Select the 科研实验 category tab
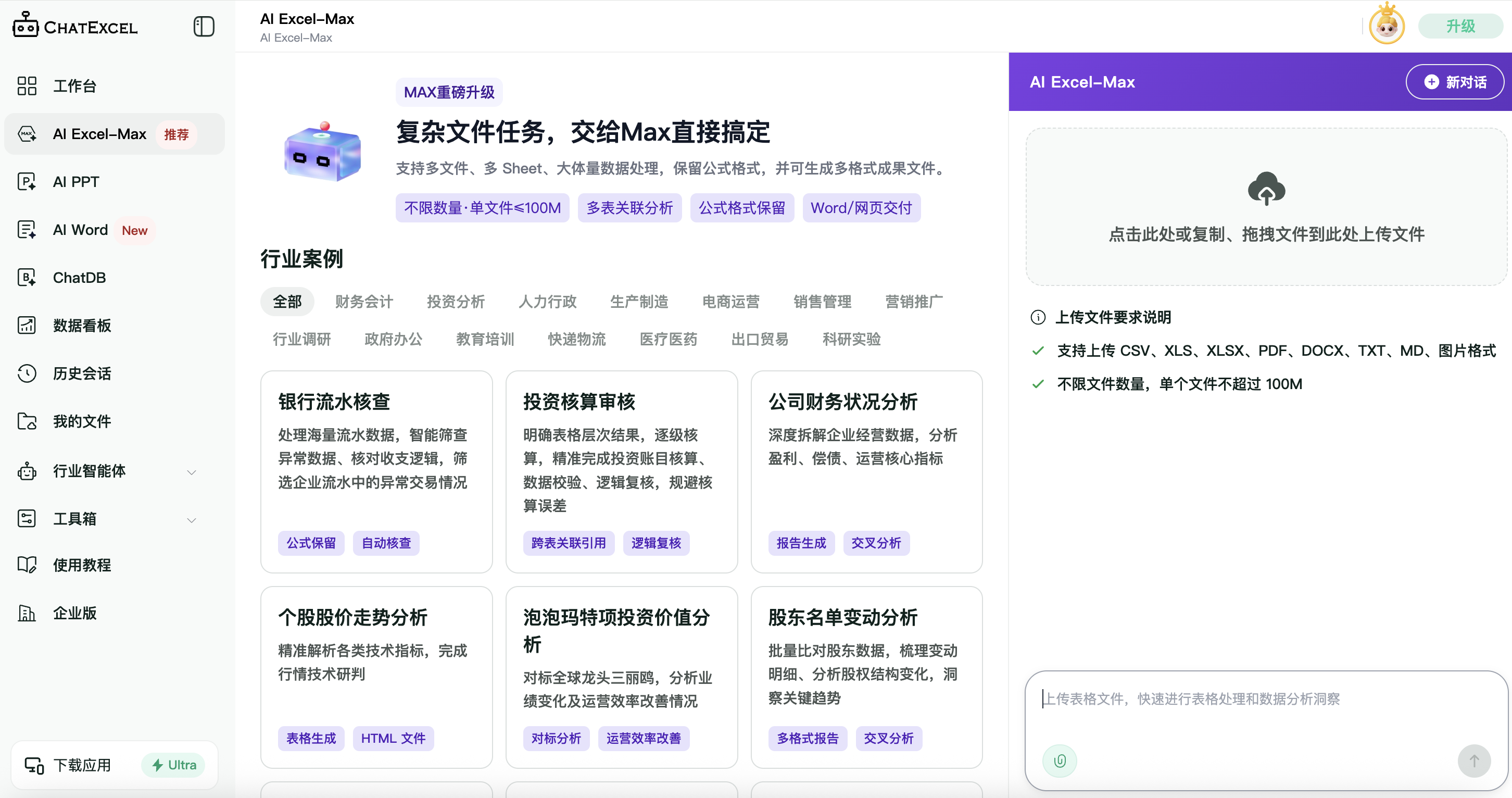The height and width of the screenshot is (798, 1512). [x=851, y=339]
